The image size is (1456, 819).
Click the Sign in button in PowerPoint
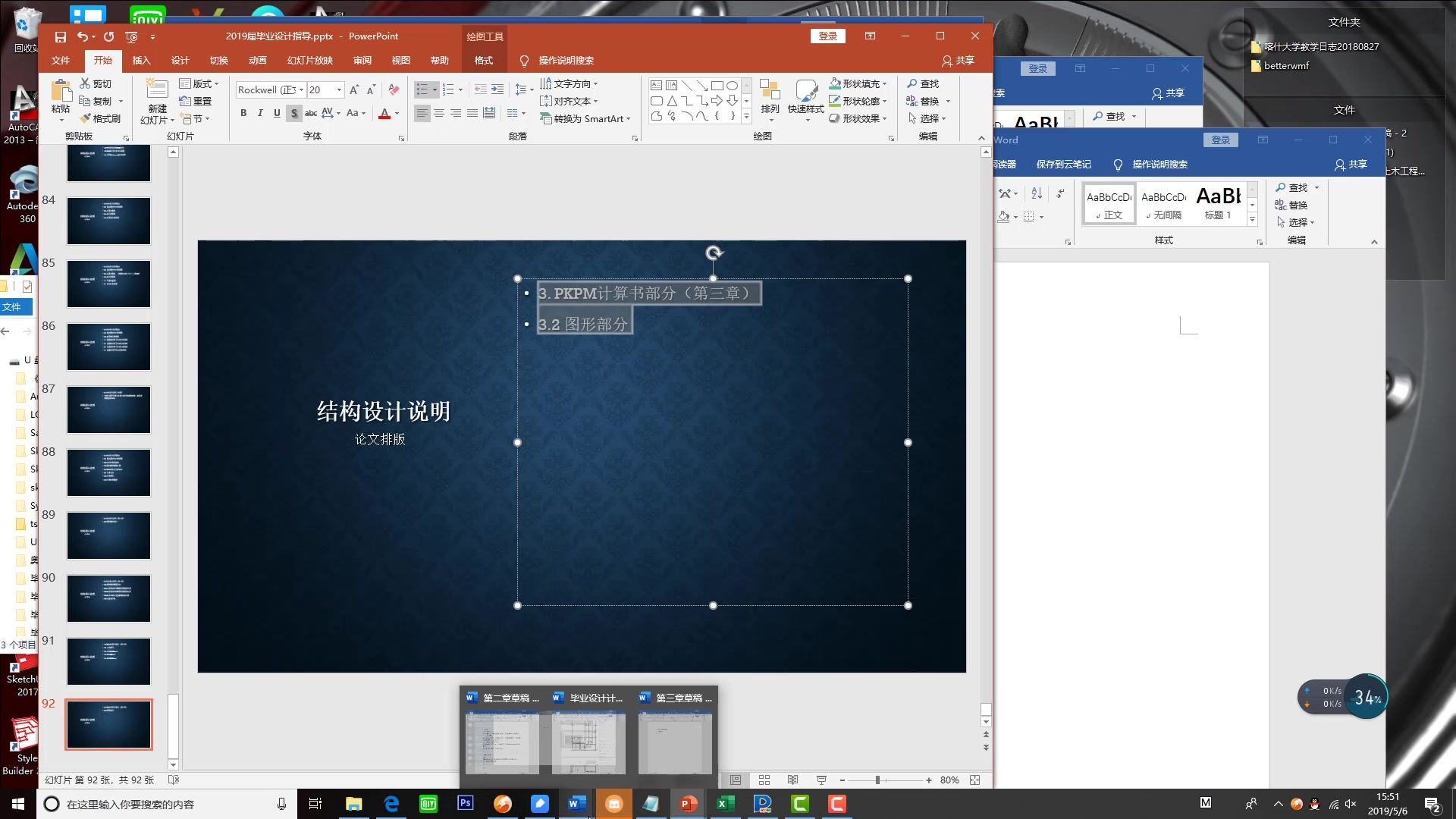tap(828, 36)
